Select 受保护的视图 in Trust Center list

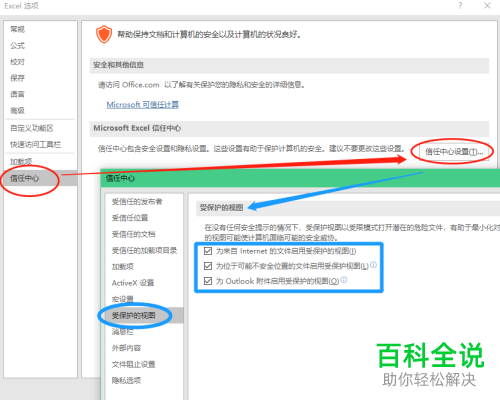point(144,315)
